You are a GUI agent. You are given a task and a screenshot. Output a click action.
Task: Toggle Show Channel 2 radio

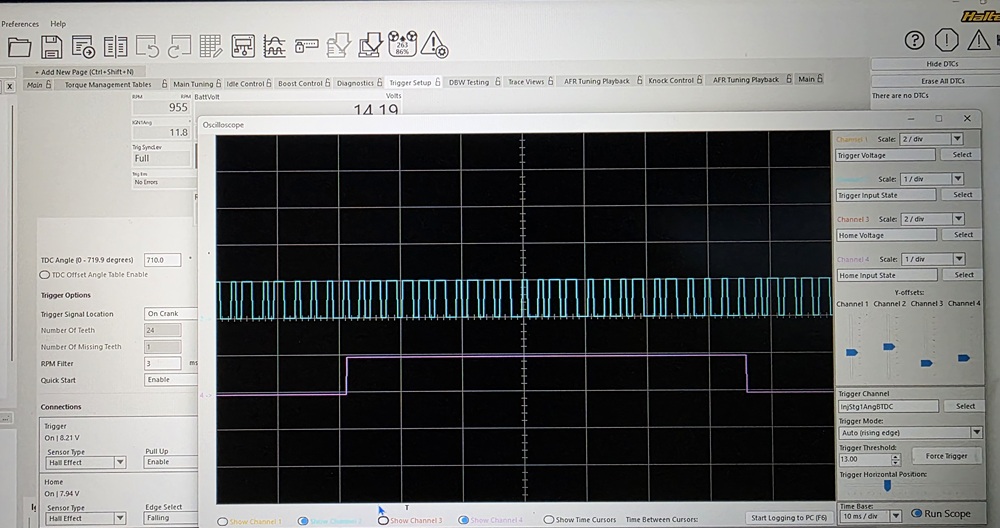pyautogui.click(x=302, y=521)
